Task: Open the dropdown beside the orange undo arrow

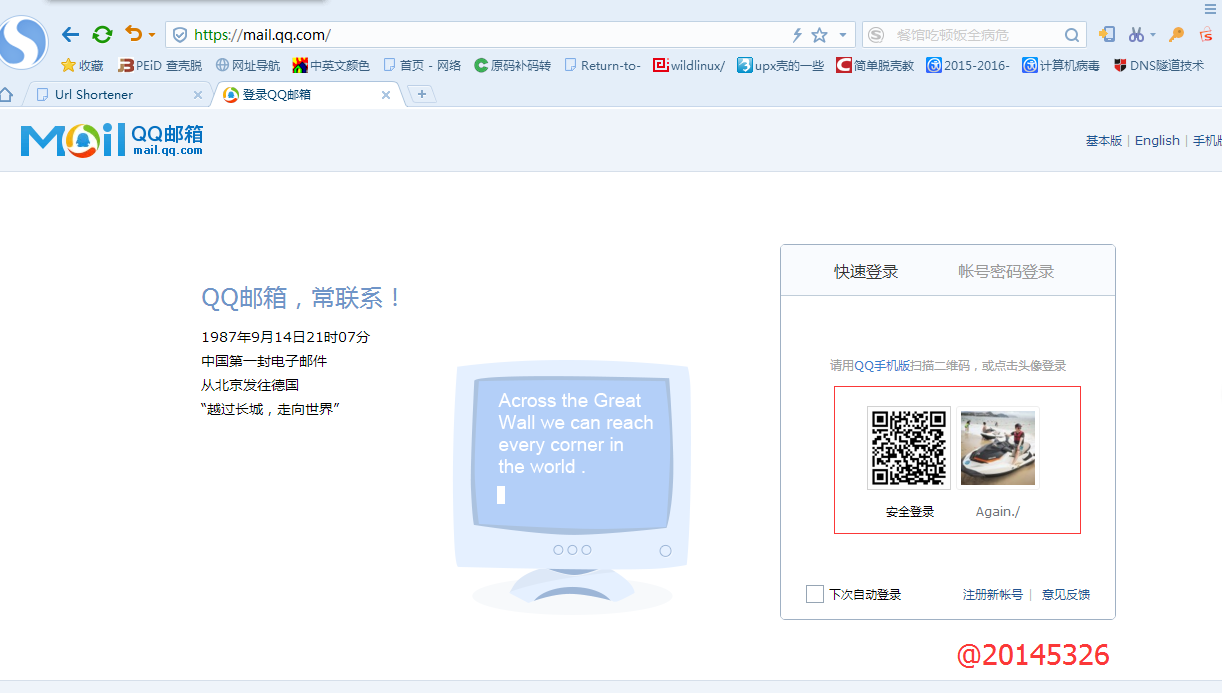Action: pos(152,35)
